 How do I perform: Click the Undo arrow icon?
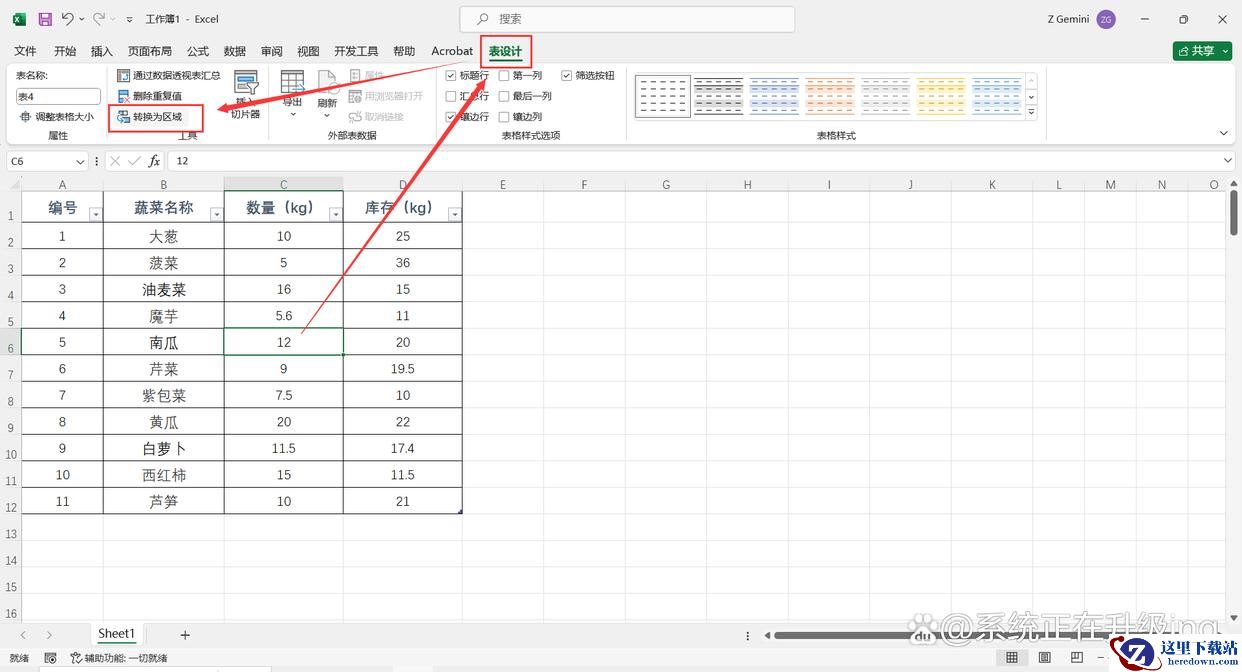point(66,19)
